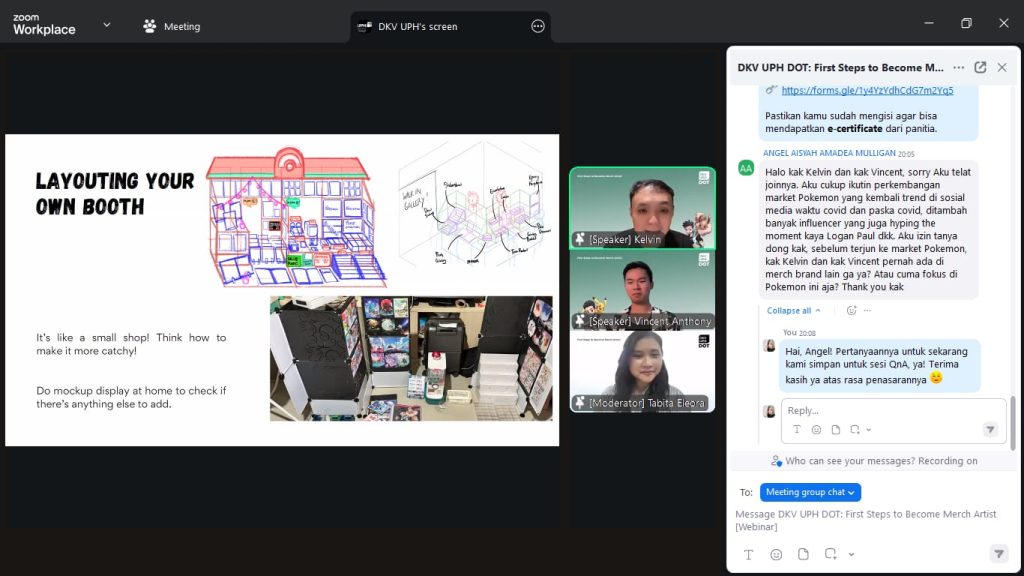Screen dimensions: 1024x576
Task: Pop out the chat panel window
Action: pyautogui.click(x=980, y=67)
